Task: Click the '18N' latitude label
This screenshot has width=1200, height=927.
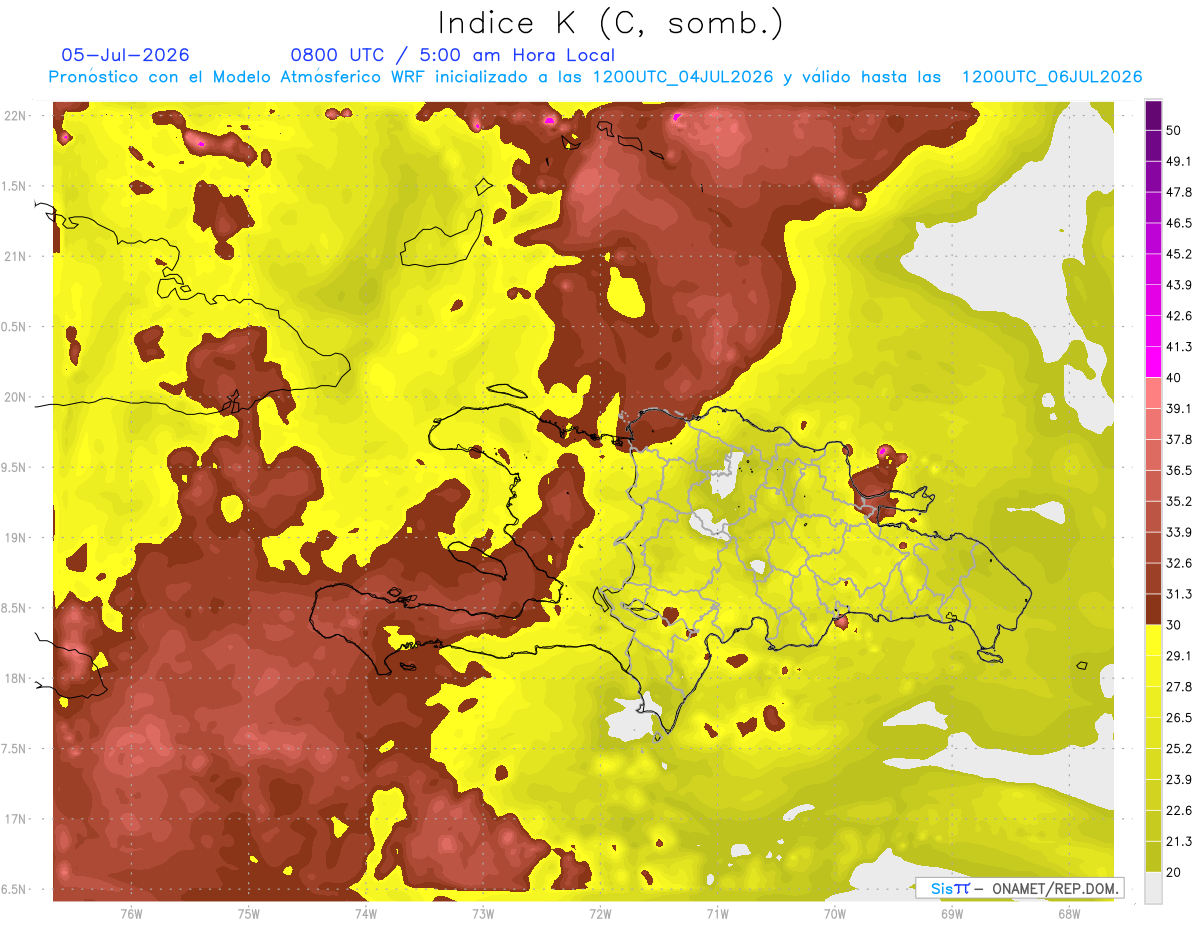Action: coord(16,678)
